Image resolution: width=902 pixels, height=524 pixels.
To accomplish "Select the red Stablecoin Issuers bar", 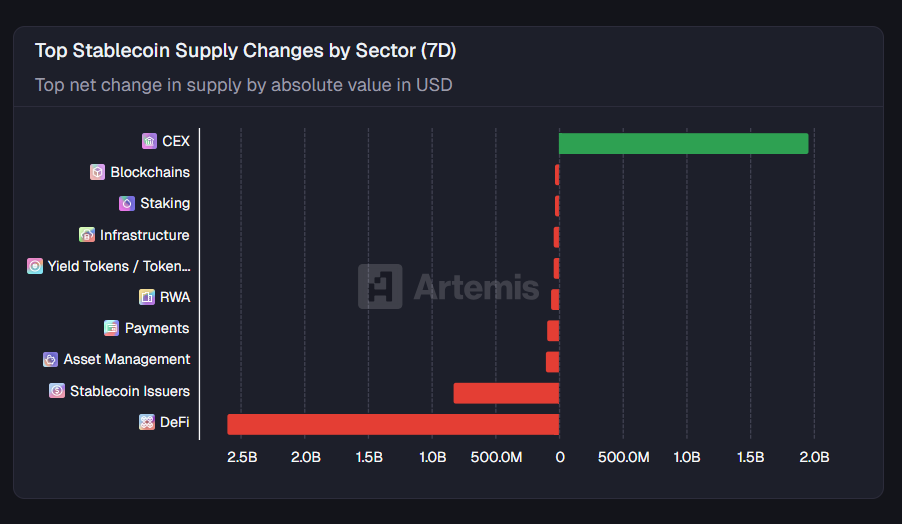I will click(x=506, y=393).
